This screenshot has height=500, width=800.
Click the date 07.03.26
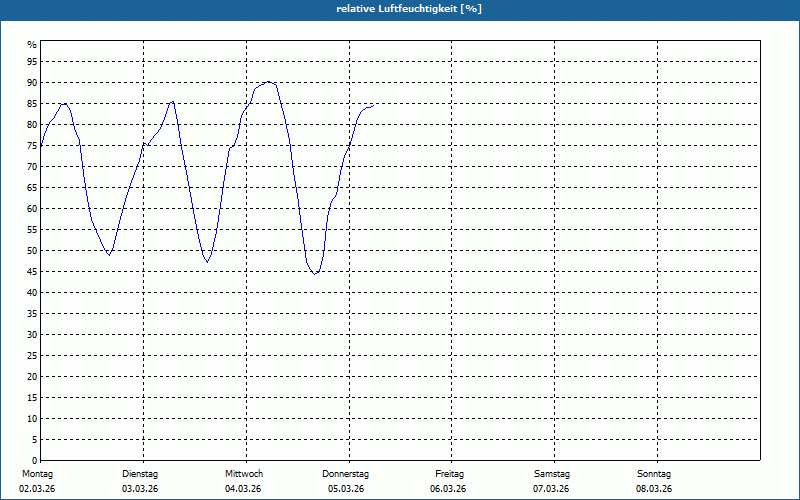551,489
